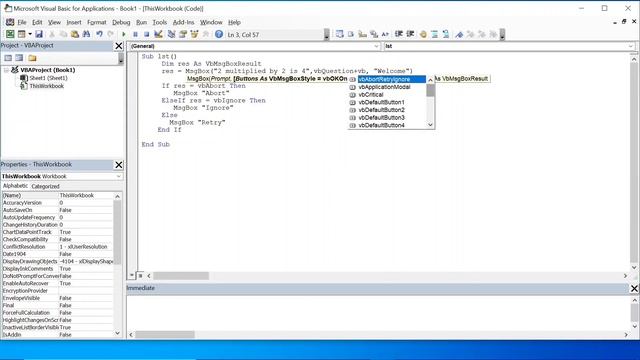Open the Edit menu
This screenshot has height=360, width=640.
click(x=37, y=22)
